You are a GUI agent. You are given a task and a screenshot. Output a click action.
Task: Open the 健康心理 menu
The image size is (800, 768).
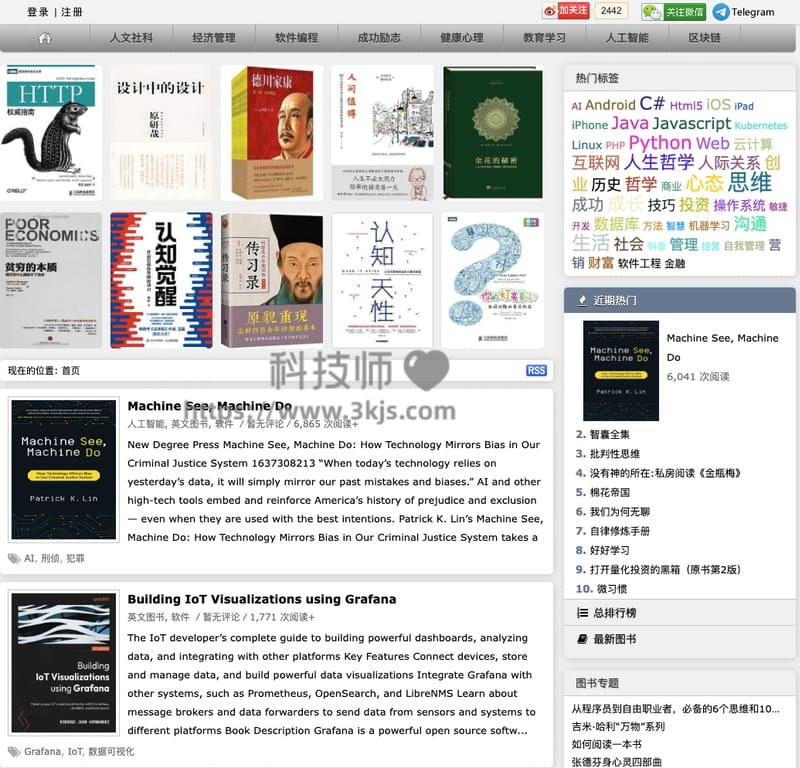coord(462,38)
